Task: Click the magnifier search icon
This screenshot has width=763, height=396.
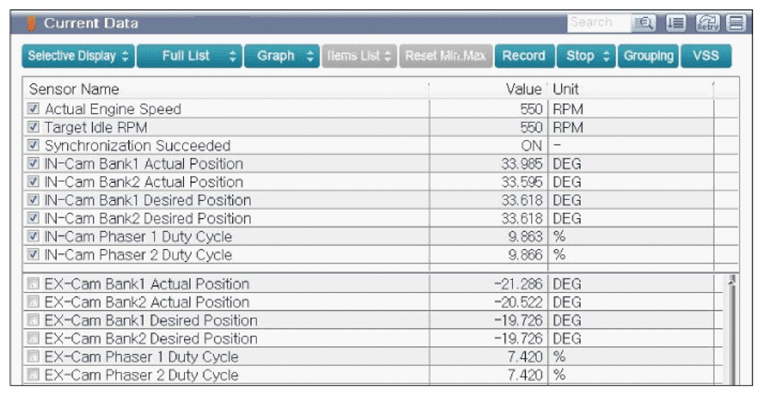Action: [644, 23]
